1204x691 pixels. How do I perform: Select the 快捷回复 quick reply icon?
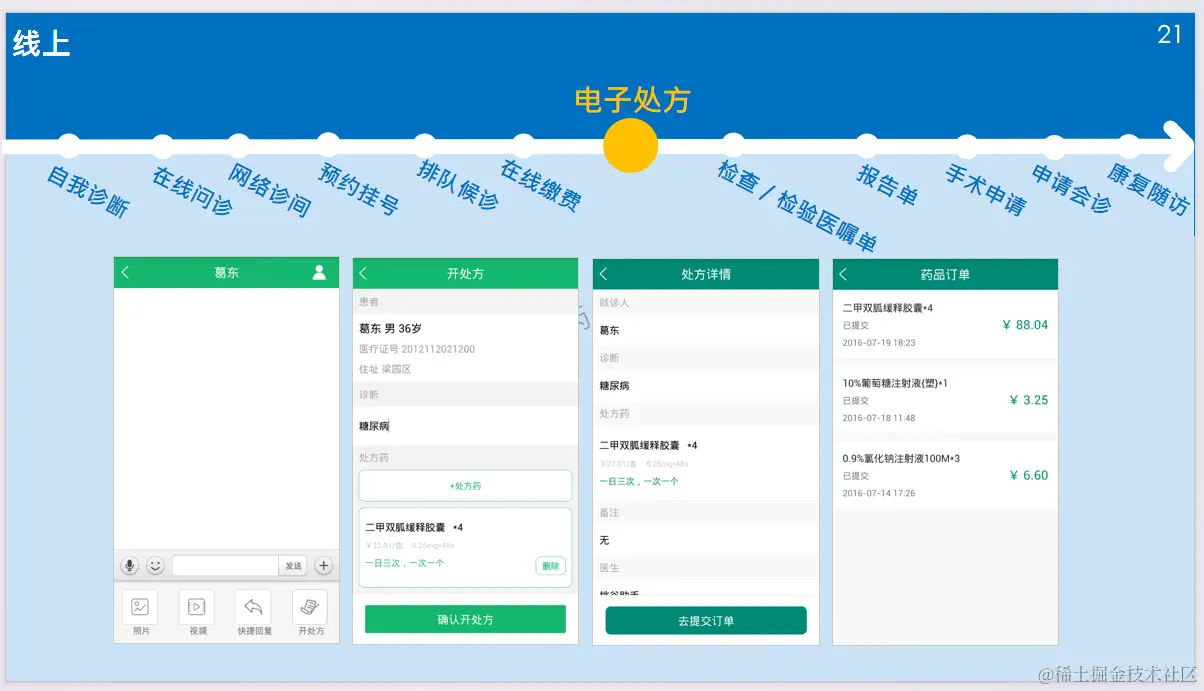(253, 607)
